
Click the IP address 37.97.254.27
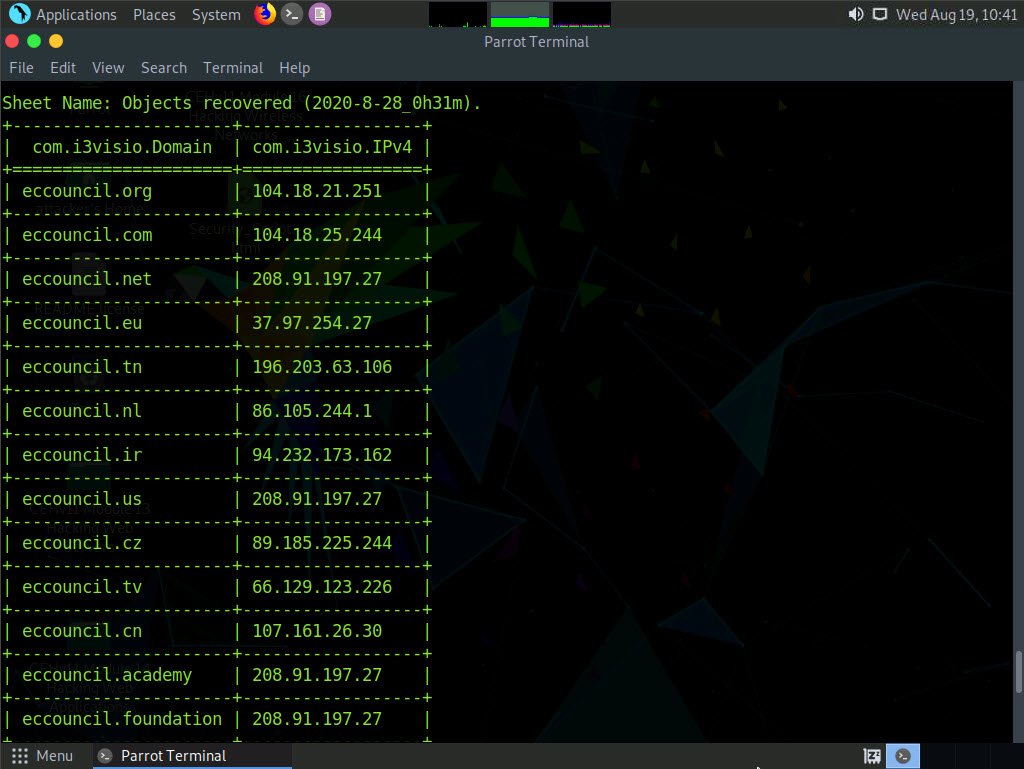tap(312, 323)
